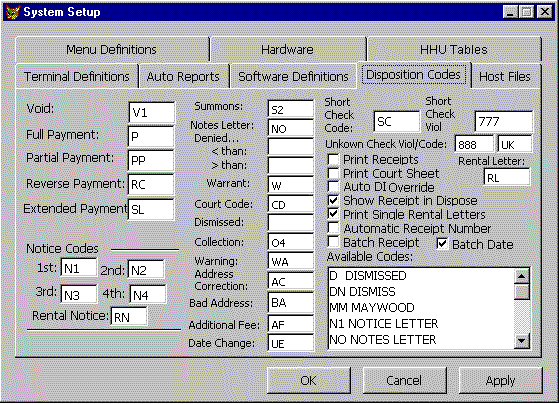
Task: Toggle Print Court Sheet checkbox
Action: [x=333, y=173]
